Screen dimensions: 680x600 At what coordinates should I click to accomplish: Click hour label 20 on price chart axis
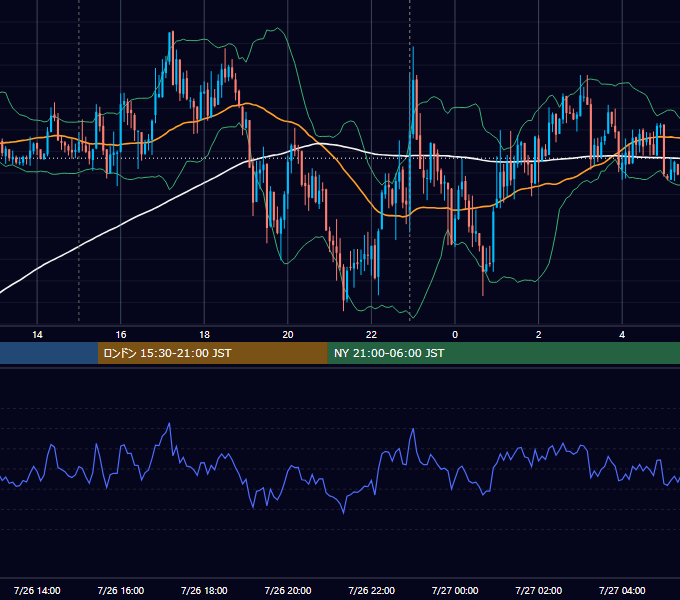288,335
